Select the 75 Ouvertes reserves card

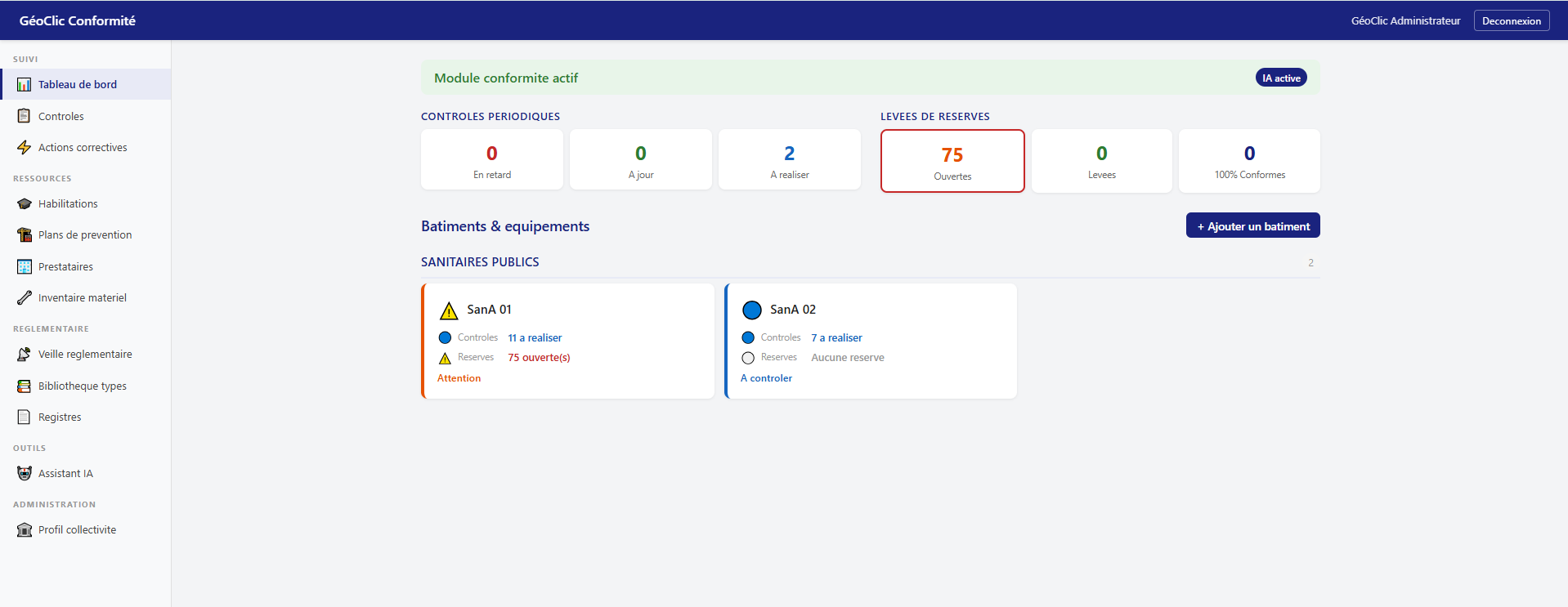pos(952,161)
